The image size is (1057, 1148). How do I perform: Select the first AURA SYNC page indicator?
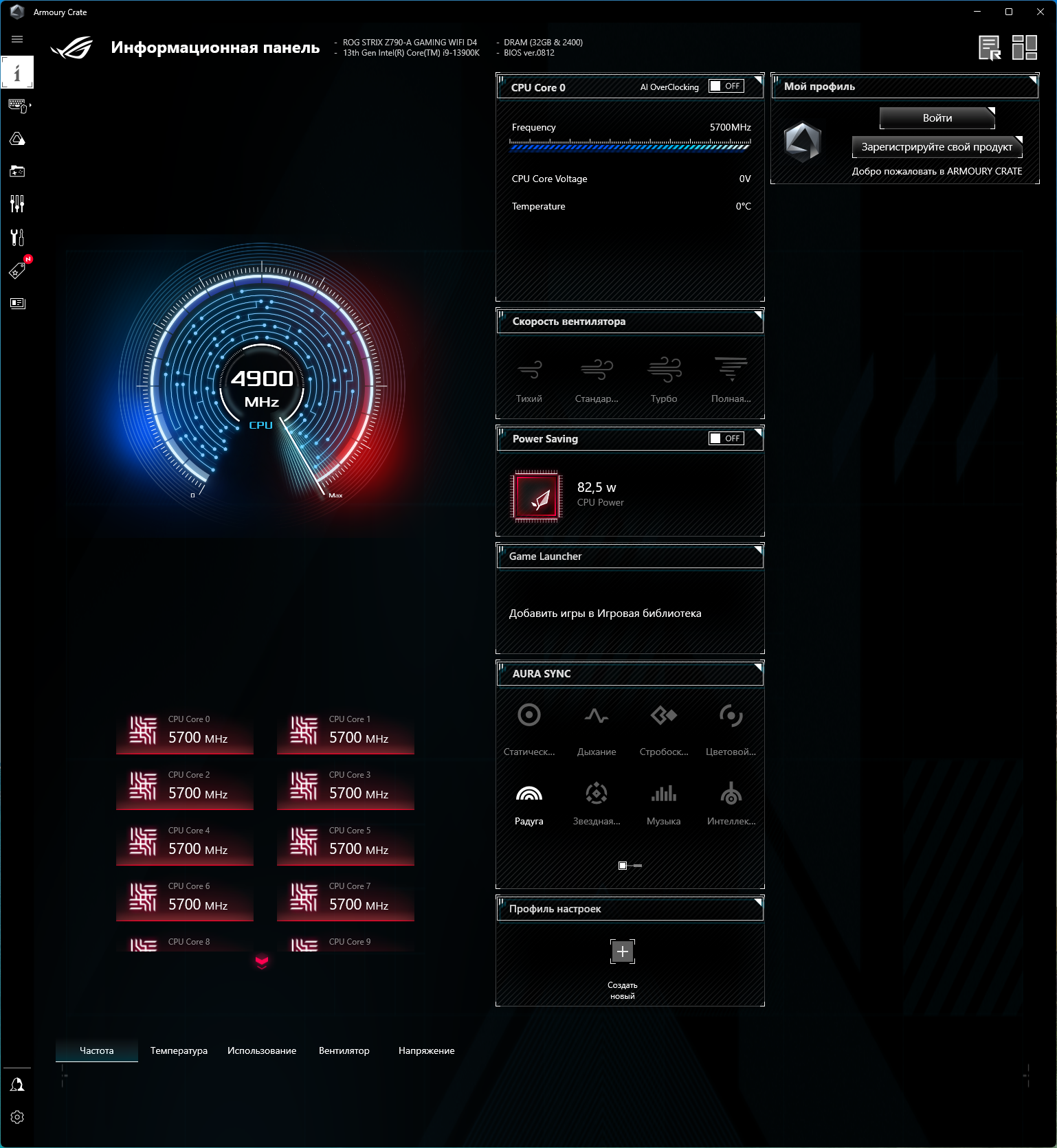623,866
